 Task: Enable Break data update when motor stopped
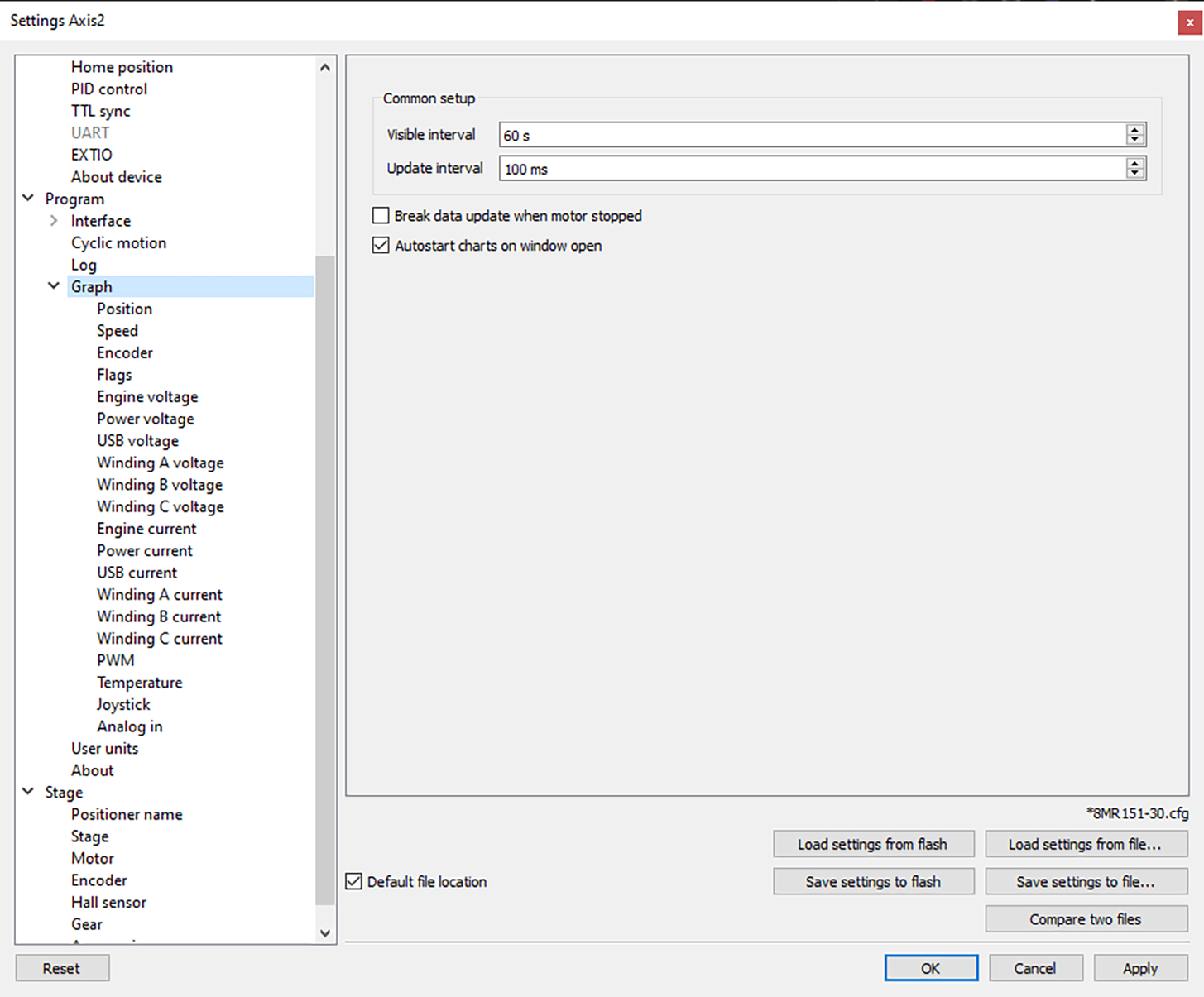(381, 216)
